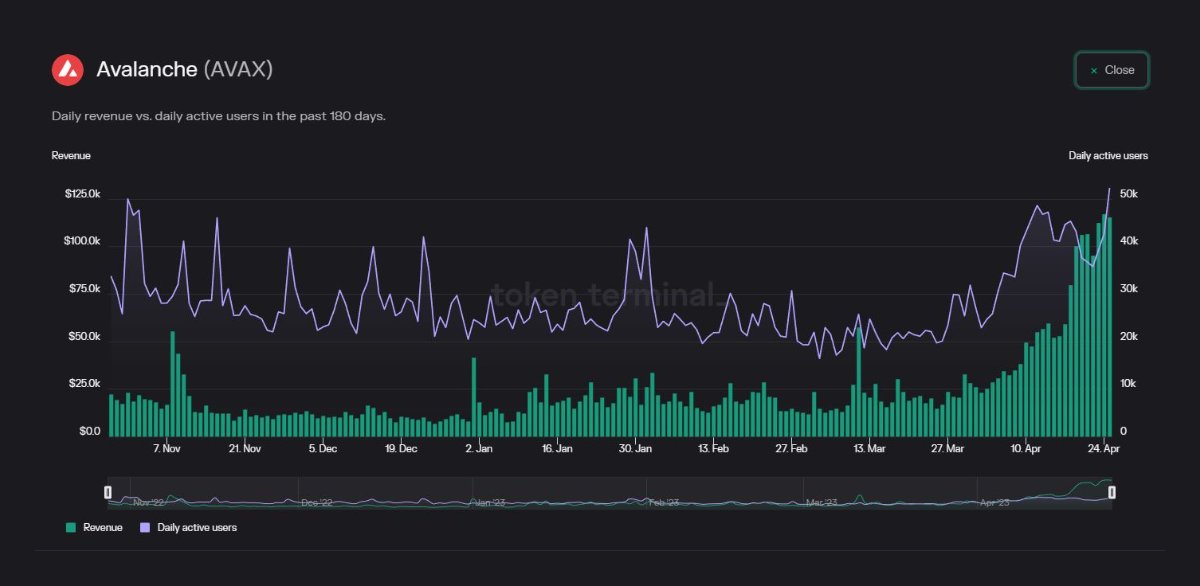The image size is (1200, 586).
Task: Click the 16. Jan date label
Action: tap(557, 450)
